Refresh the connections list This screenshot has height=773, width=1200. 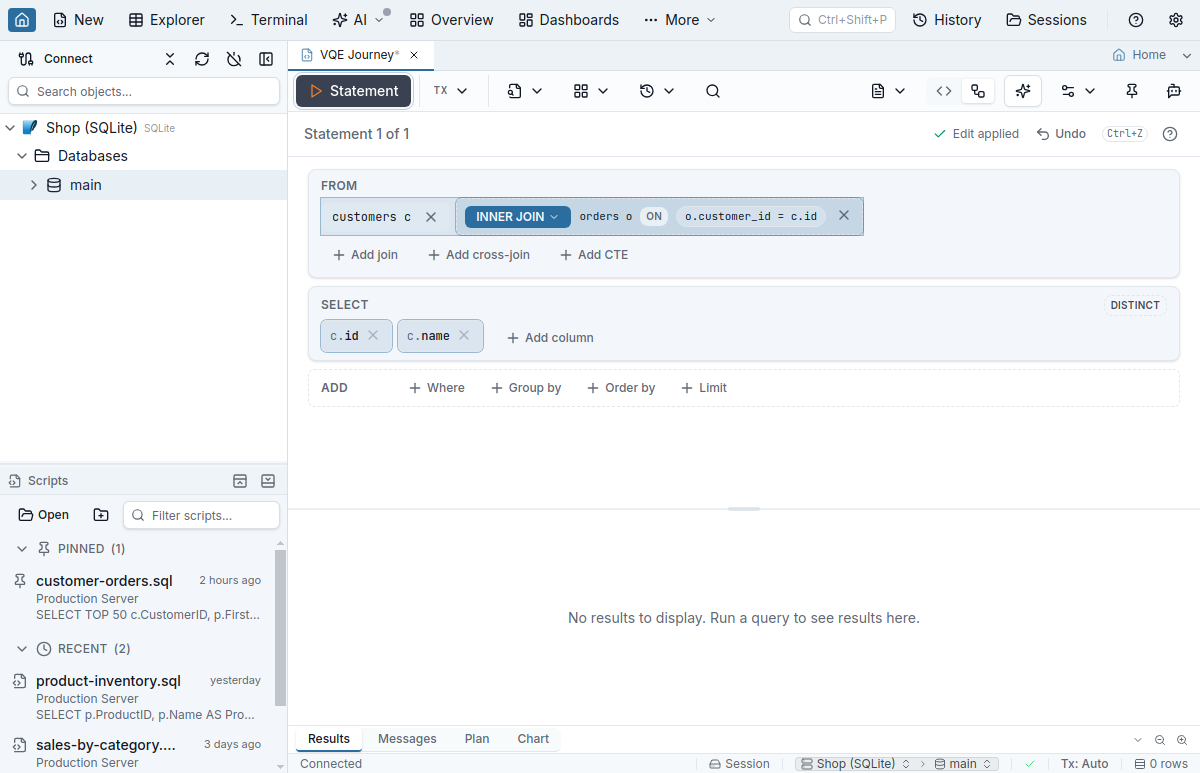tap(202, 59)
